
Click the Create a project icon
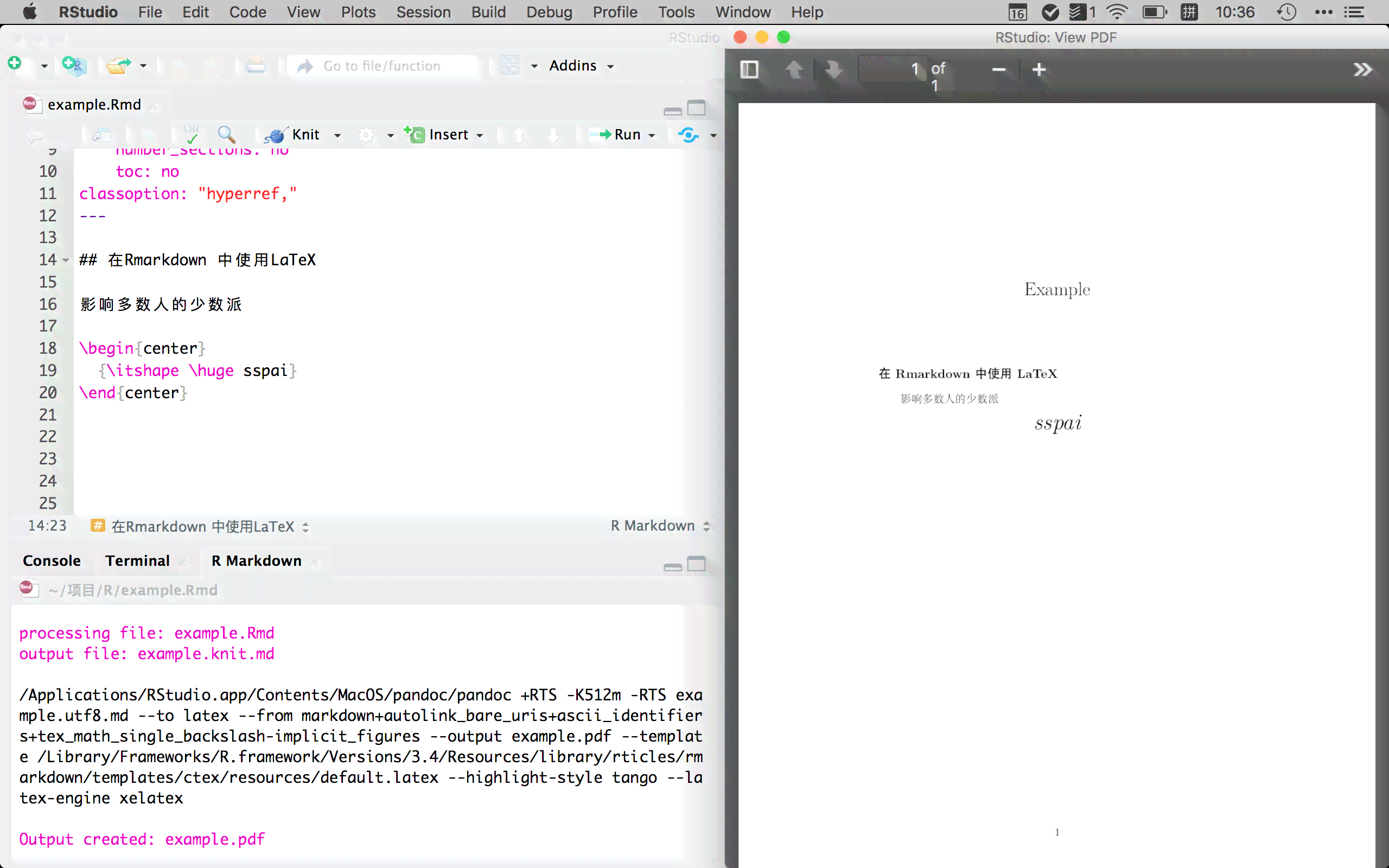pos(74,66)
